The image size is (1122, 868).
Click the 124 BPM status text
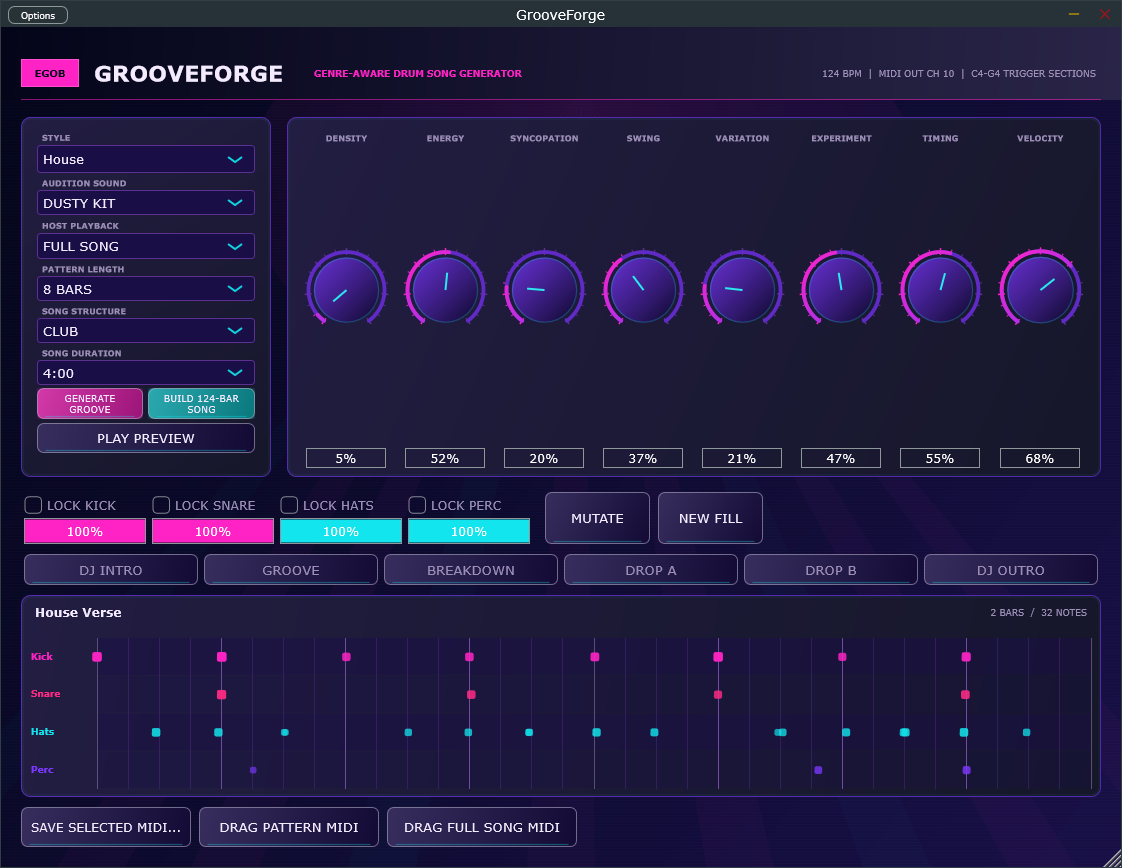(x=842, y=73)
